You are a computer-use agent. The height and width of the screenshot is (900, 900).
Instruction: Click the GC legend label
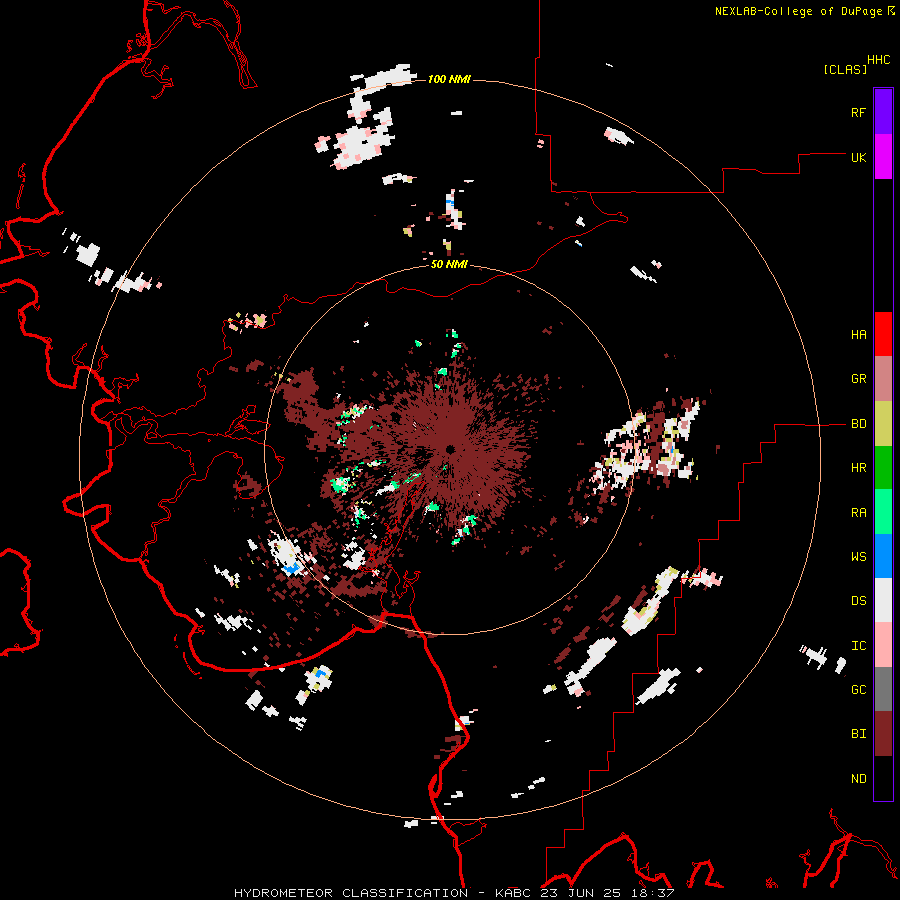pyautogui.click(x=858, y=690)
